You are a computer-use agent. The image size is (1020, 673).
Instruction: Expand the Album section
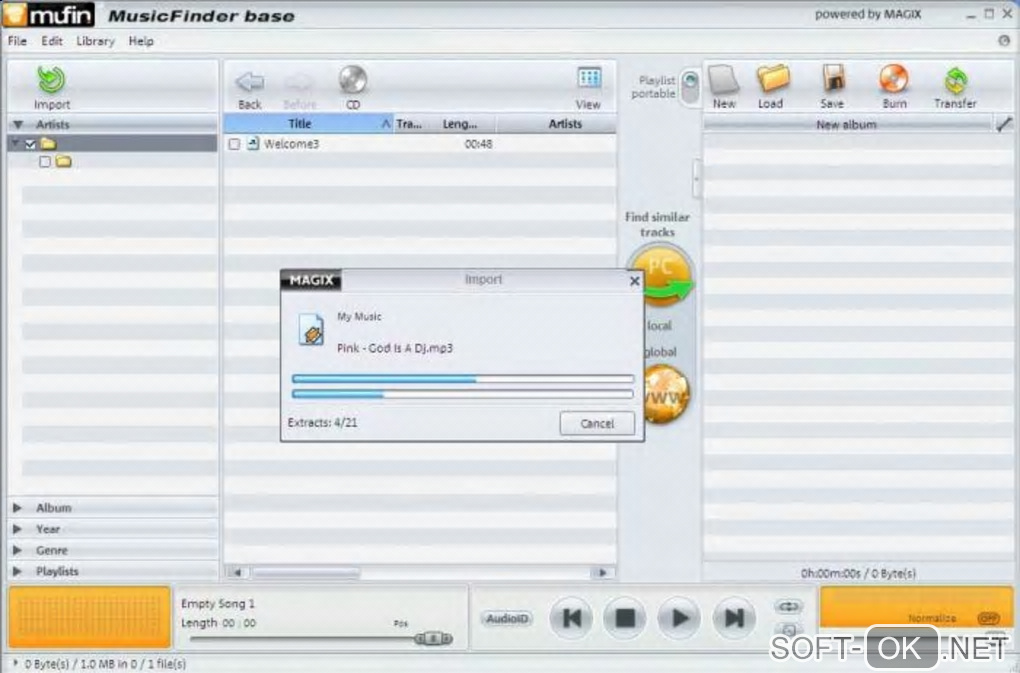(18, 508)
